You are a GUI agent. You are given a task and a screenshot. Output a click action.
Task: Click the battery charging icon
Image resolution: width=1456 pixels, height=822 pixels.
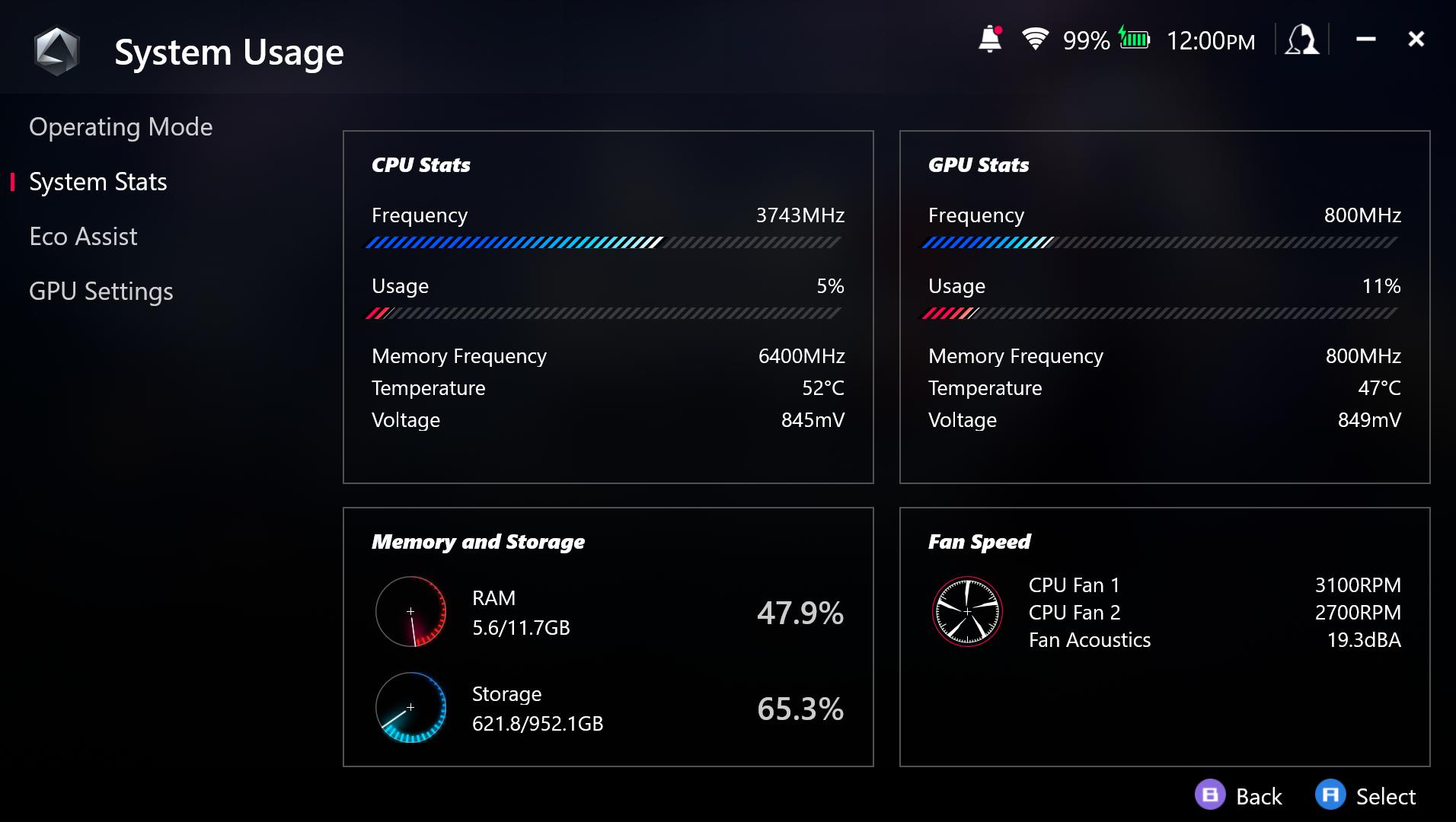[x=1134, y=39]
